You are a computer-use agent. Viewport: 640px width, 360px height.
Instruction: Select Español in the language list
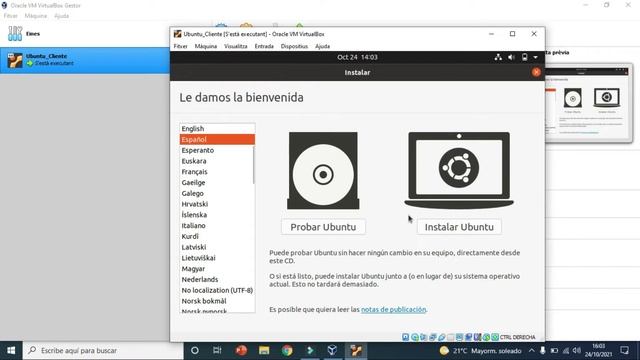pyautogui.click(x=217, y=139)
